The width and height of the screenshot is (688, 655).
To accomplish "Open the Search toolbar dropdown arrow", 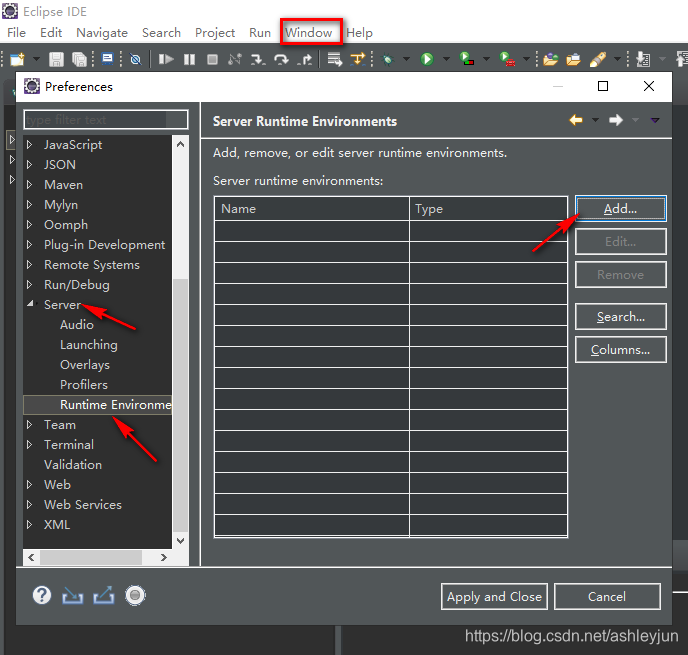I will click(617, 59).
